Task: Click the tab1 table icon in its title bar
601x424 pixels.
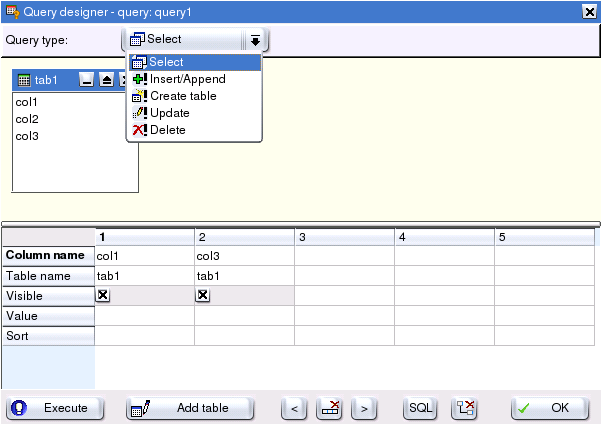Action: (x=24, y=80)
